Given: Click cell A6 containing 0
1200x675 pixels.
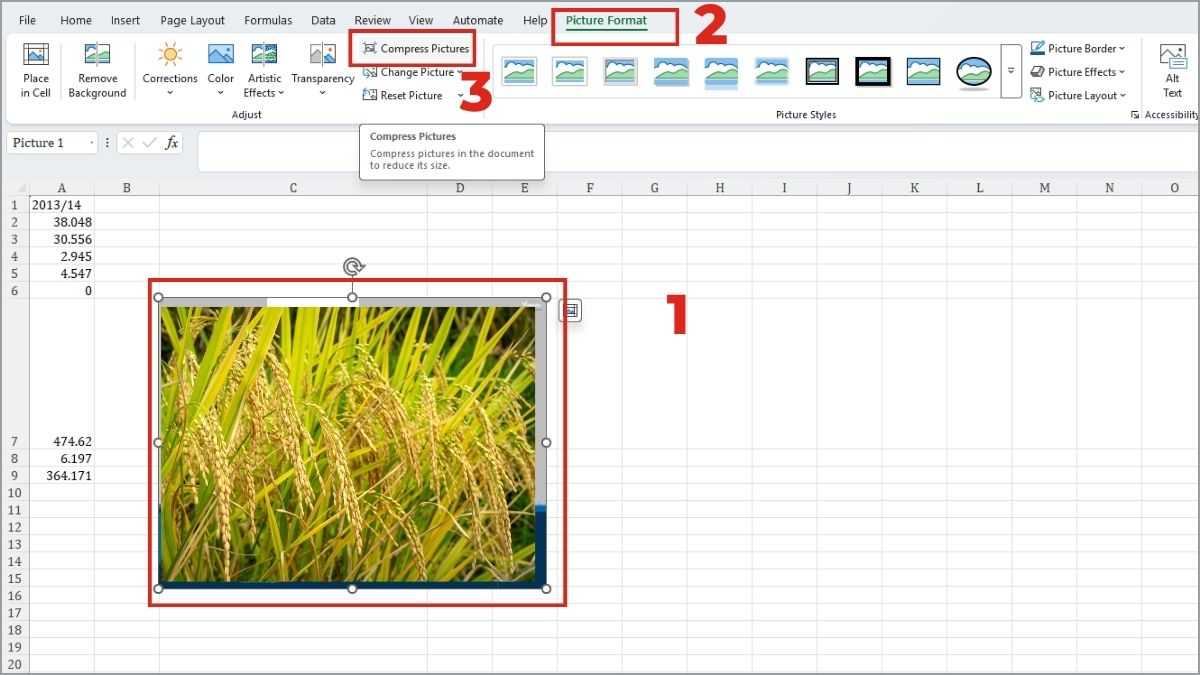Looking at the screenshot, I should coord(62,290).
